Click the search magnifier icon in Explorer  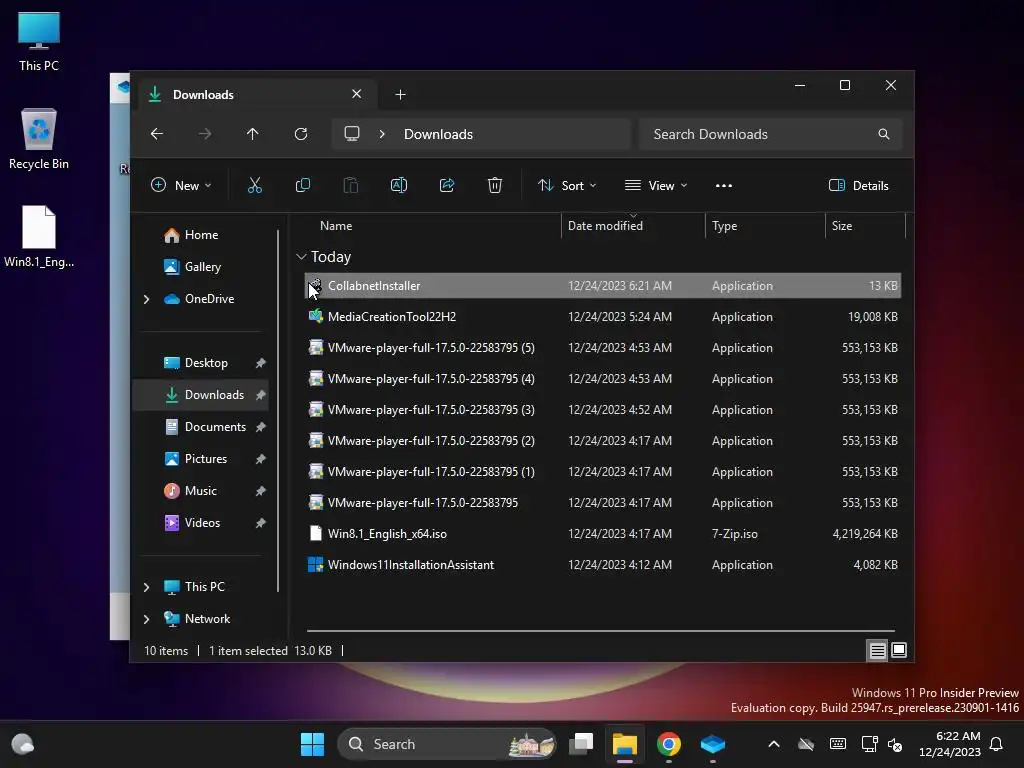(x=884, y=134)
